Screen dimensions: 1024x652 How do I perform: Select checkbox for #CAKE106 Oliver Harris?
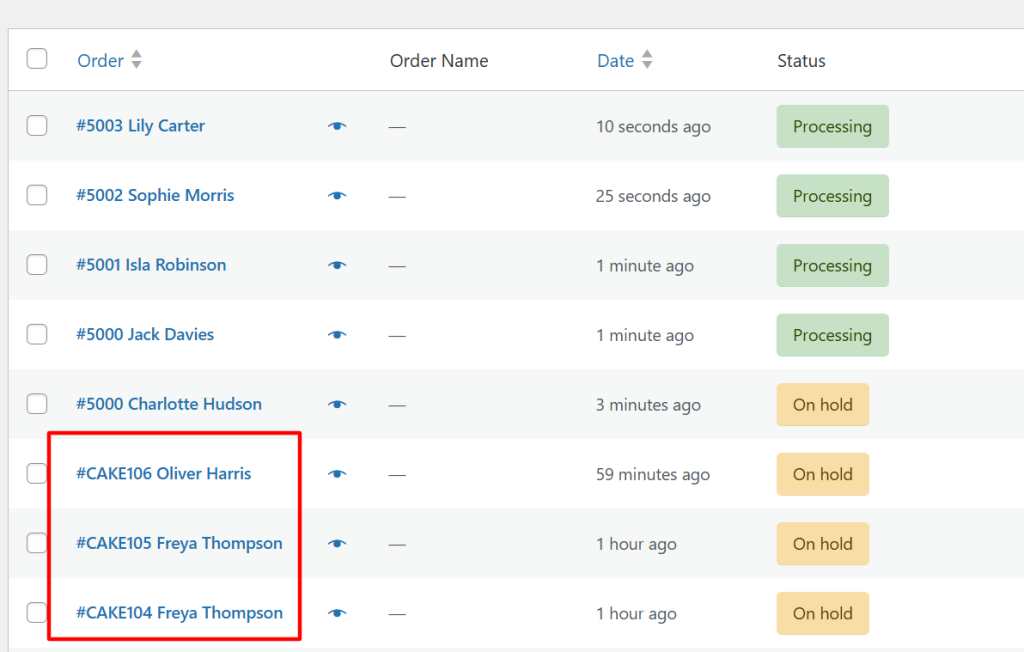point(37,474)
